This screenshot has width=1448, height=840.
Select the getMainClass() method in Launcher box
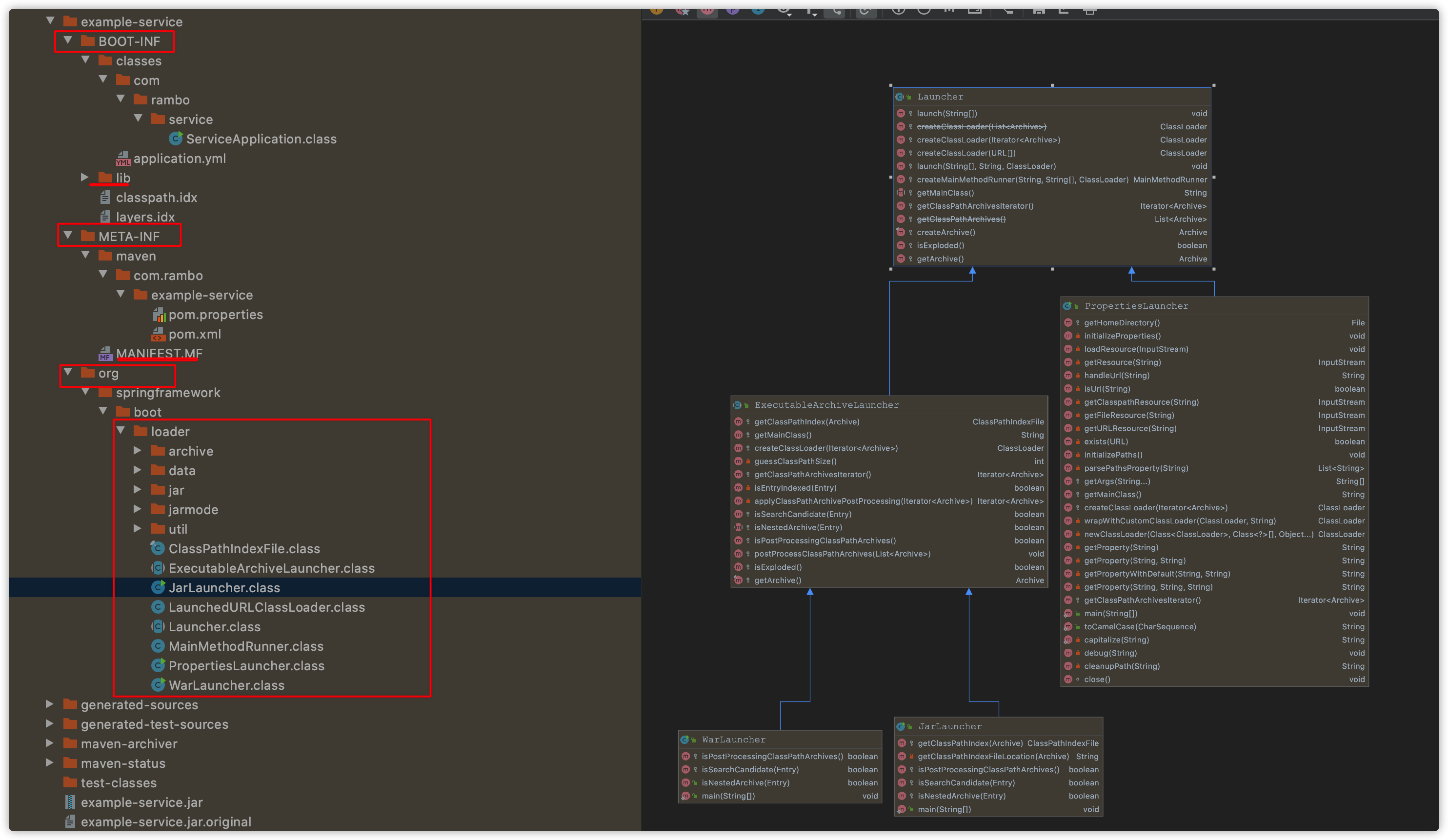pos(945,193)
